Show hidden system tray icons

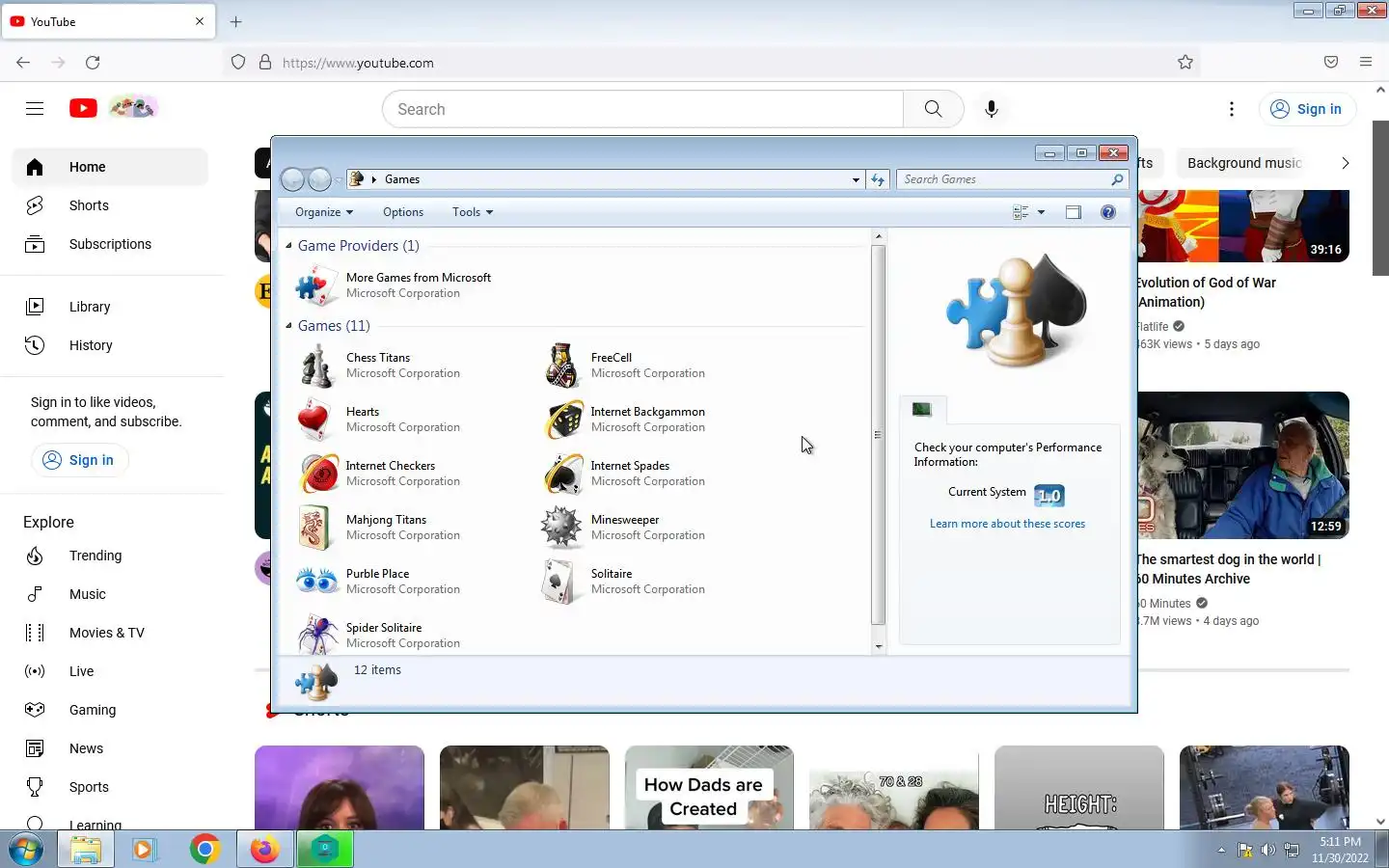(x=1221, y=850)
